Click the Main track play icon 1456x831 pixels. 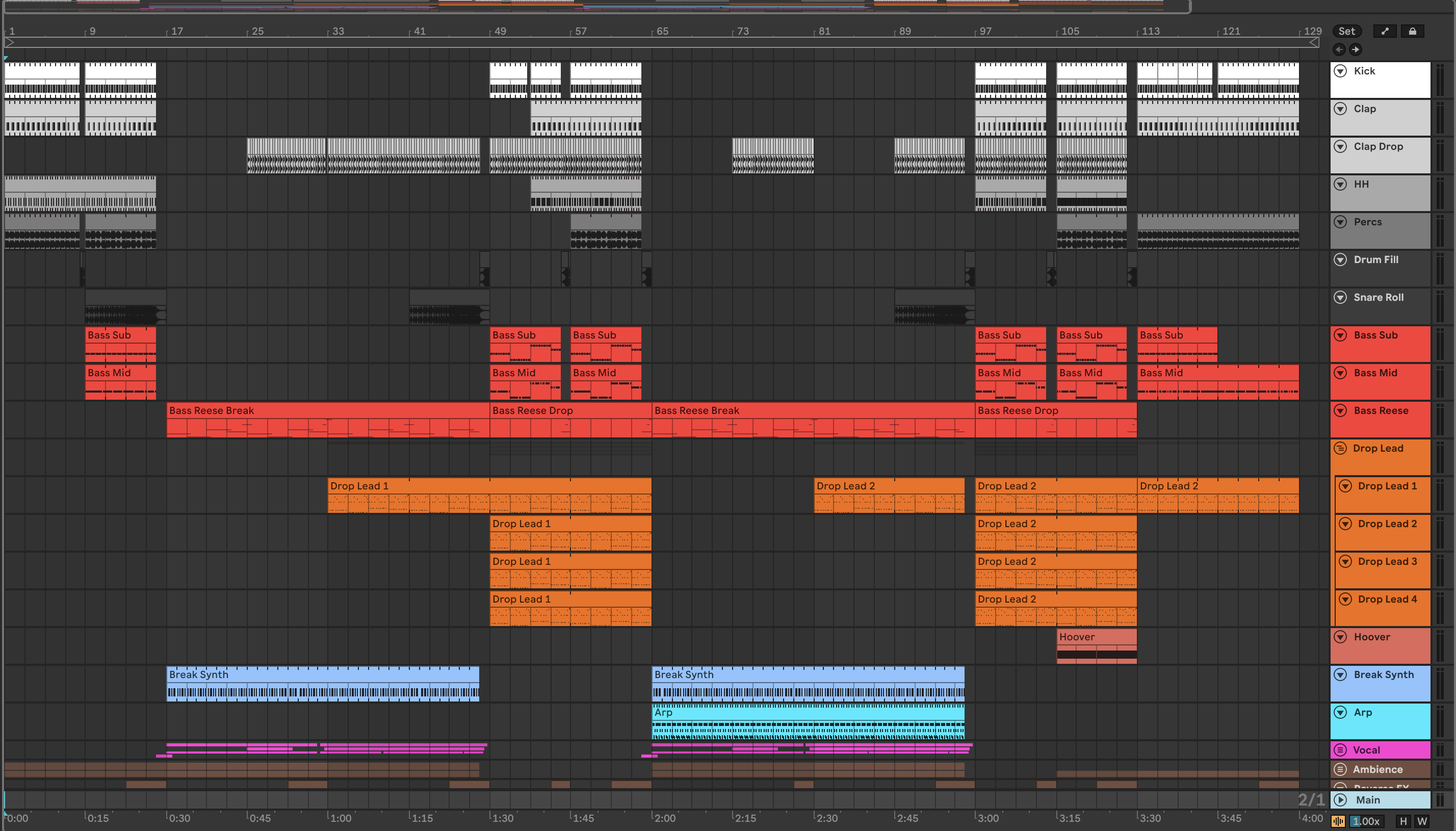1340,799
